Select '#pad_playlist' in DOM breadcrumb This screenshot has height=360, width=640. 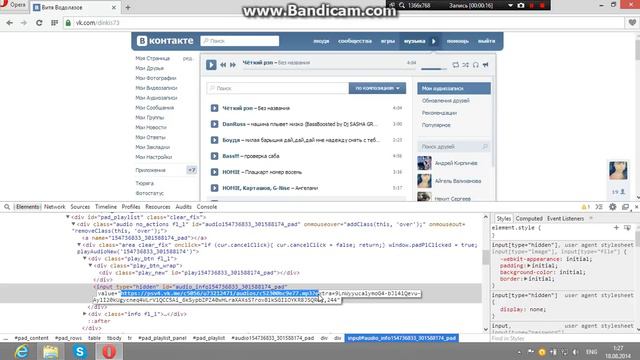pyautogui.click(x=209, y=338)
